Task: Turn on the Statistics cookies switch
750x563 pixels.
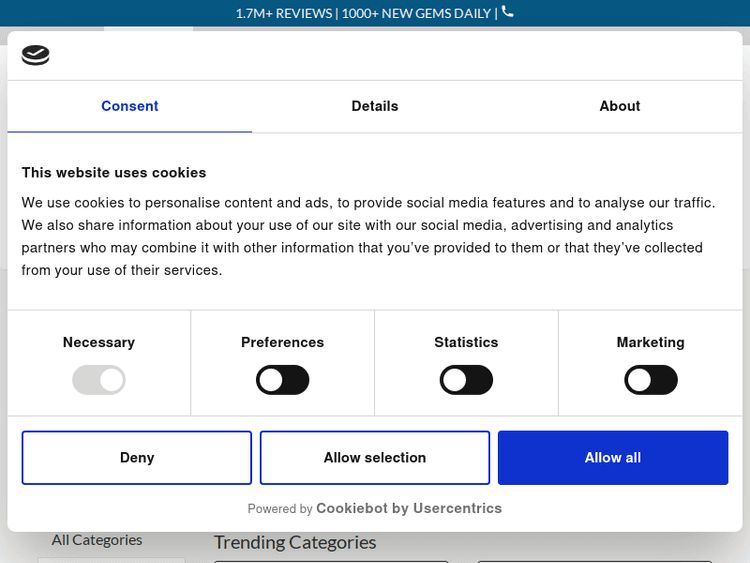Action: pyautogui.click(x=467, y=380)
